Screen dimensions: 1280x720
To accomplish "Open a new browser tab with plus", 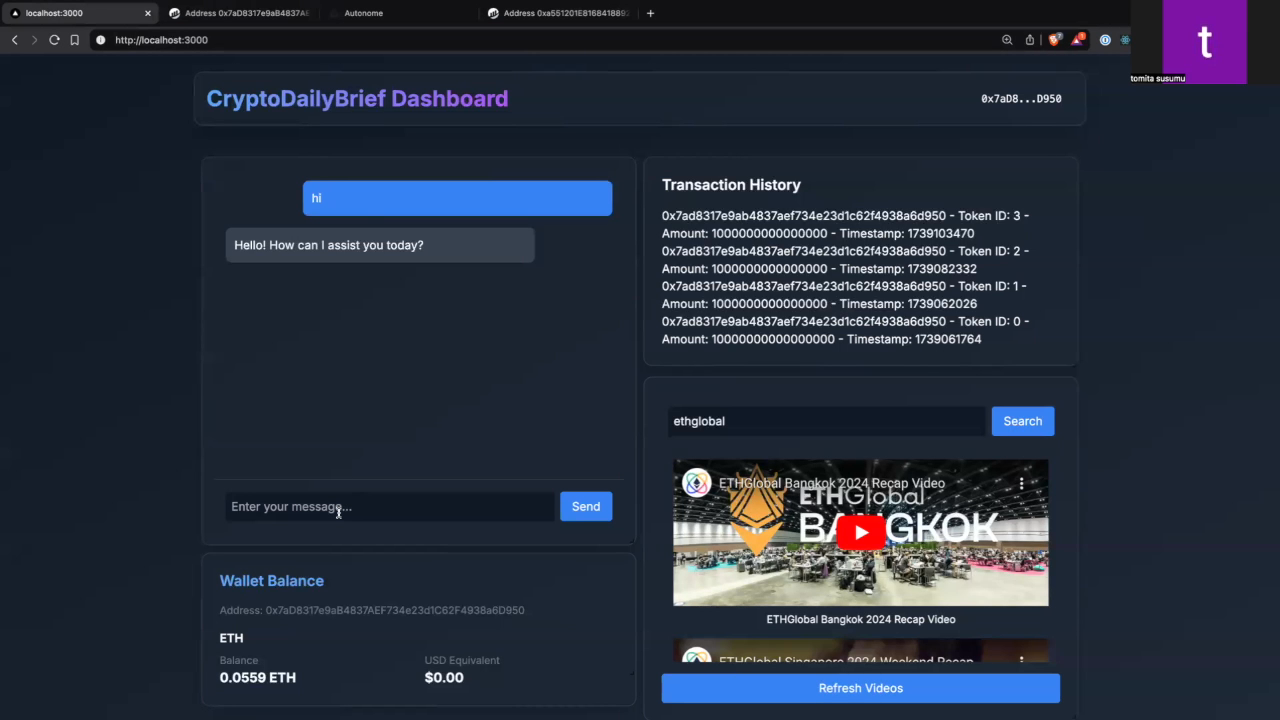I will pos(650,13).
